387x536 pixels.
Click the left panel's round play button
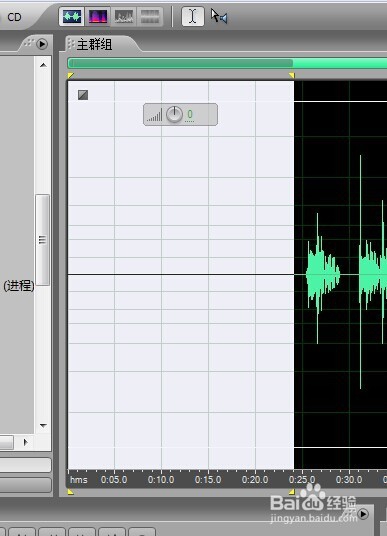(42, 44)
